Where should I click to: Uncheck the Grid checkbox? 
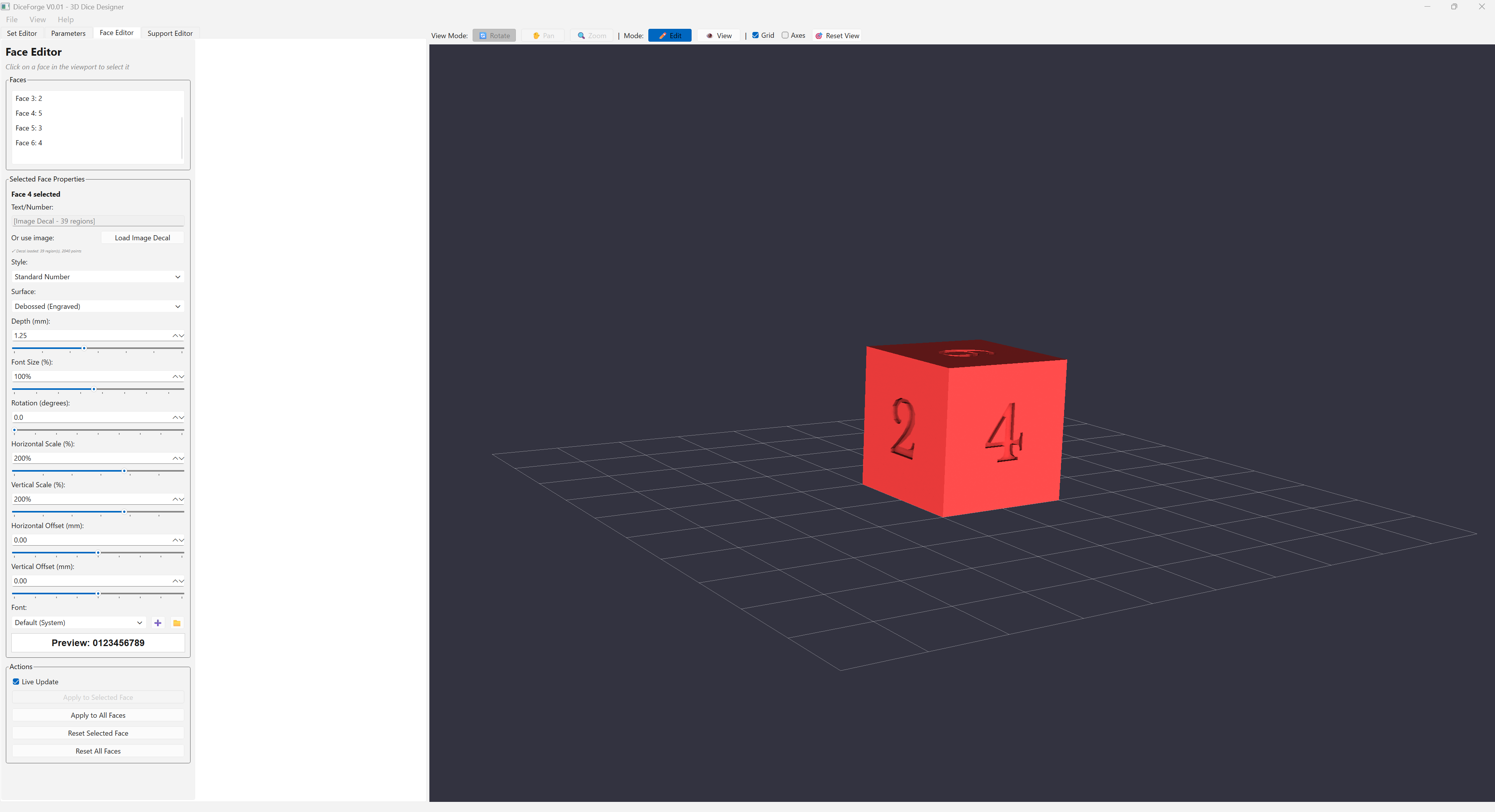[755, 35]
